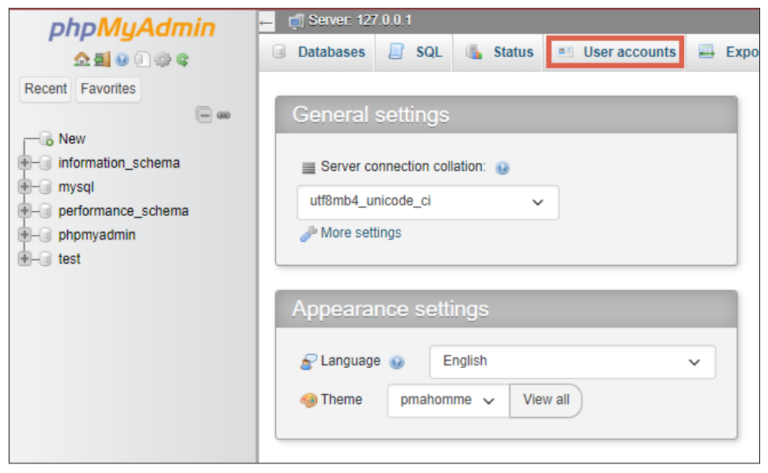Open the Language dropdown showing English
This screenshot has width=768, height=473.
[572, 362]
